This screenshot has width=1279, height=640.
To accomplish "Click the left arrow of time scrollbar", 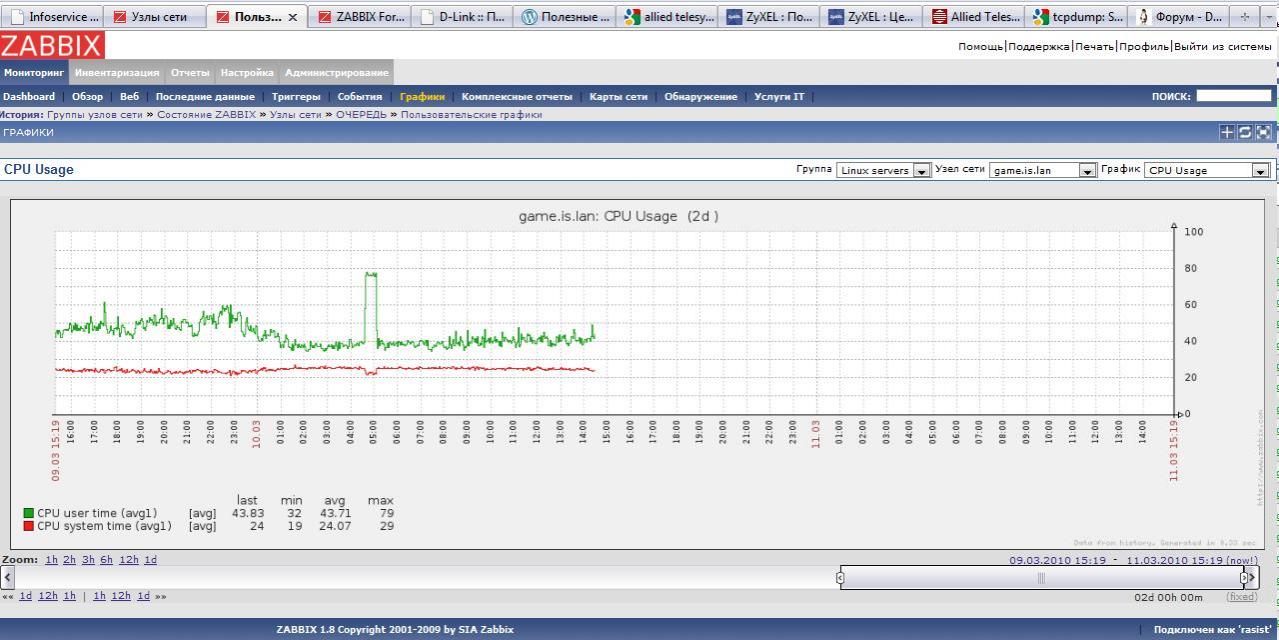I will click(8, 577).
